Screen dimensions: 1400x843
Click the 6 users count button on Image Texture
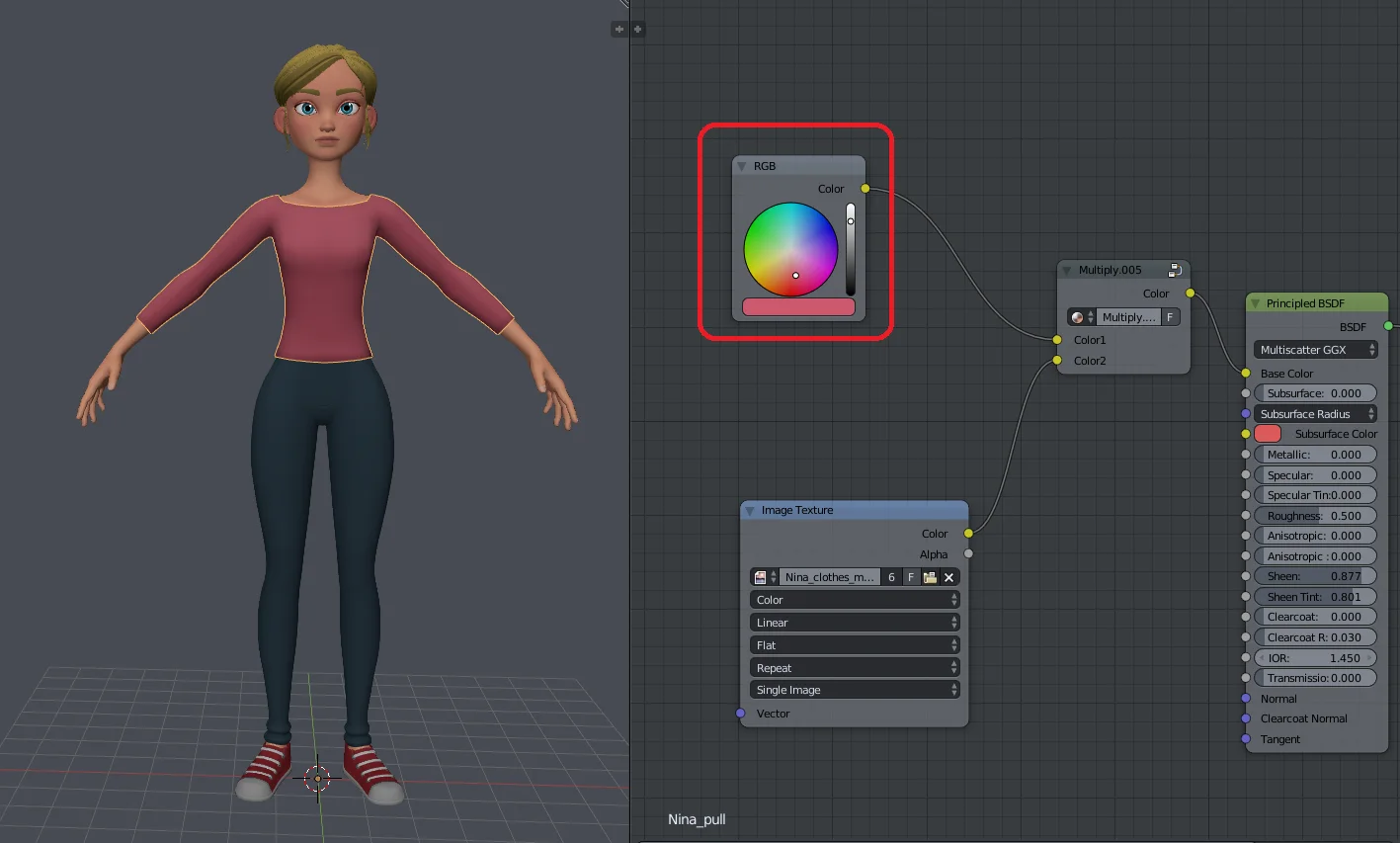point(891,576)
